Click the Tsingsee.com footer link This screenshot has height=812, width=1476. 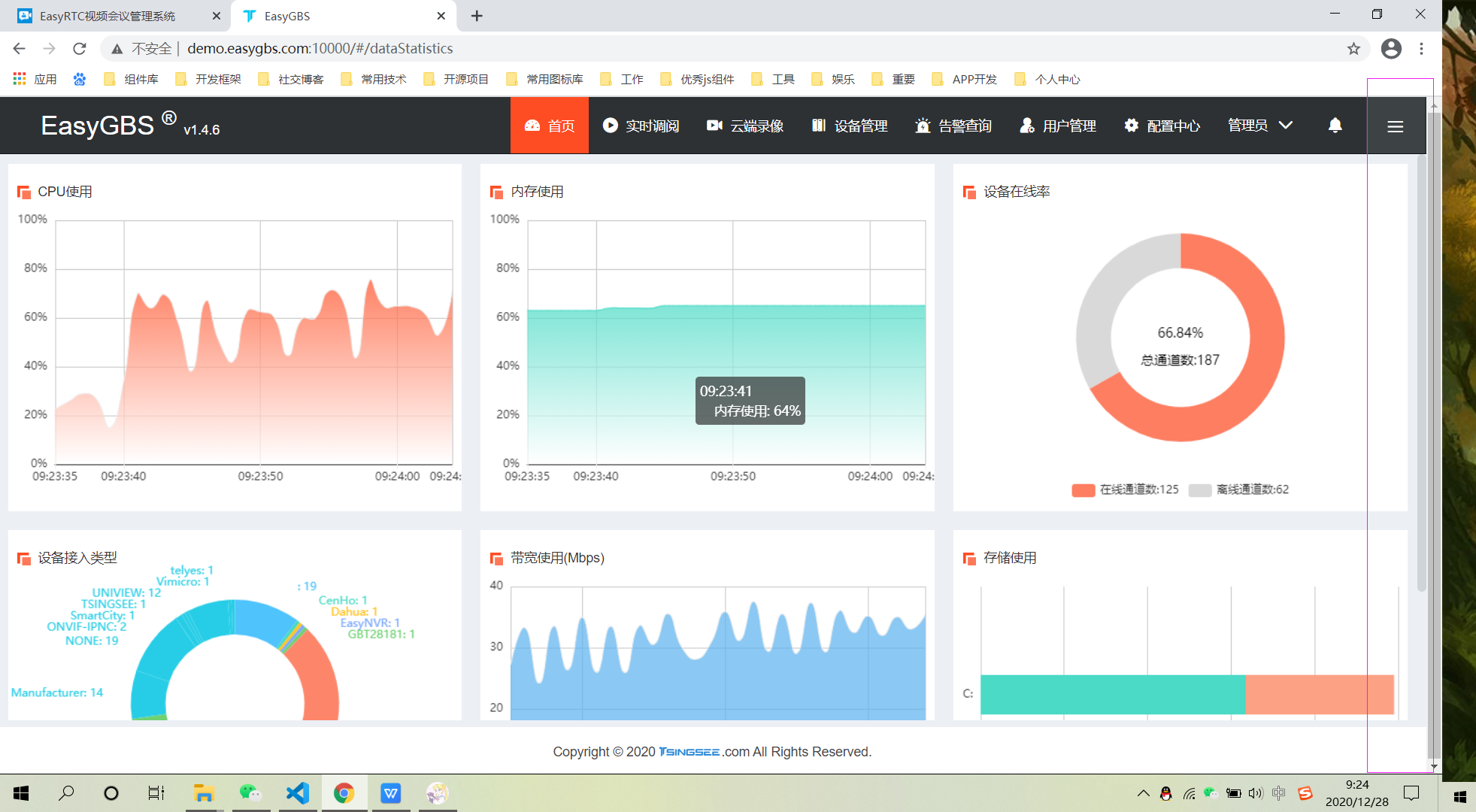tap(689, 752)
